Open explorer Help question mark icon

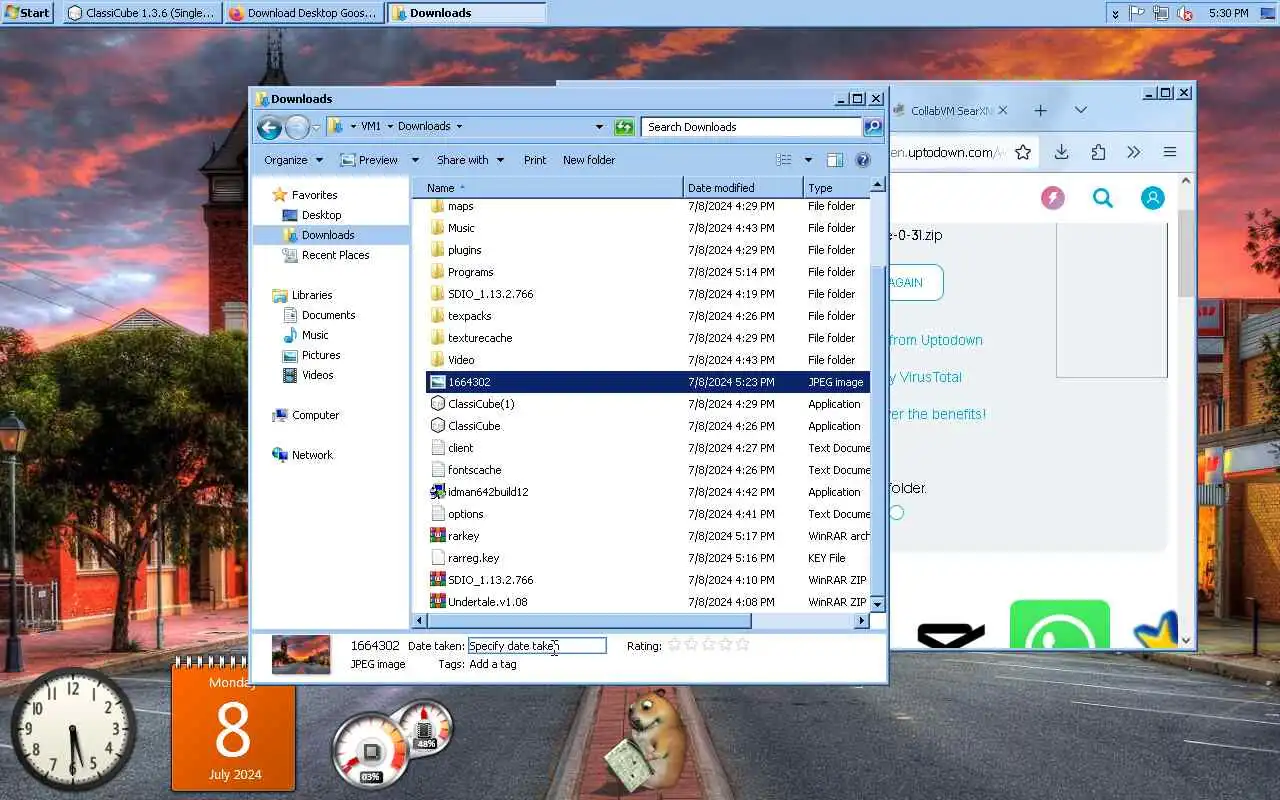tap(863, 160)
